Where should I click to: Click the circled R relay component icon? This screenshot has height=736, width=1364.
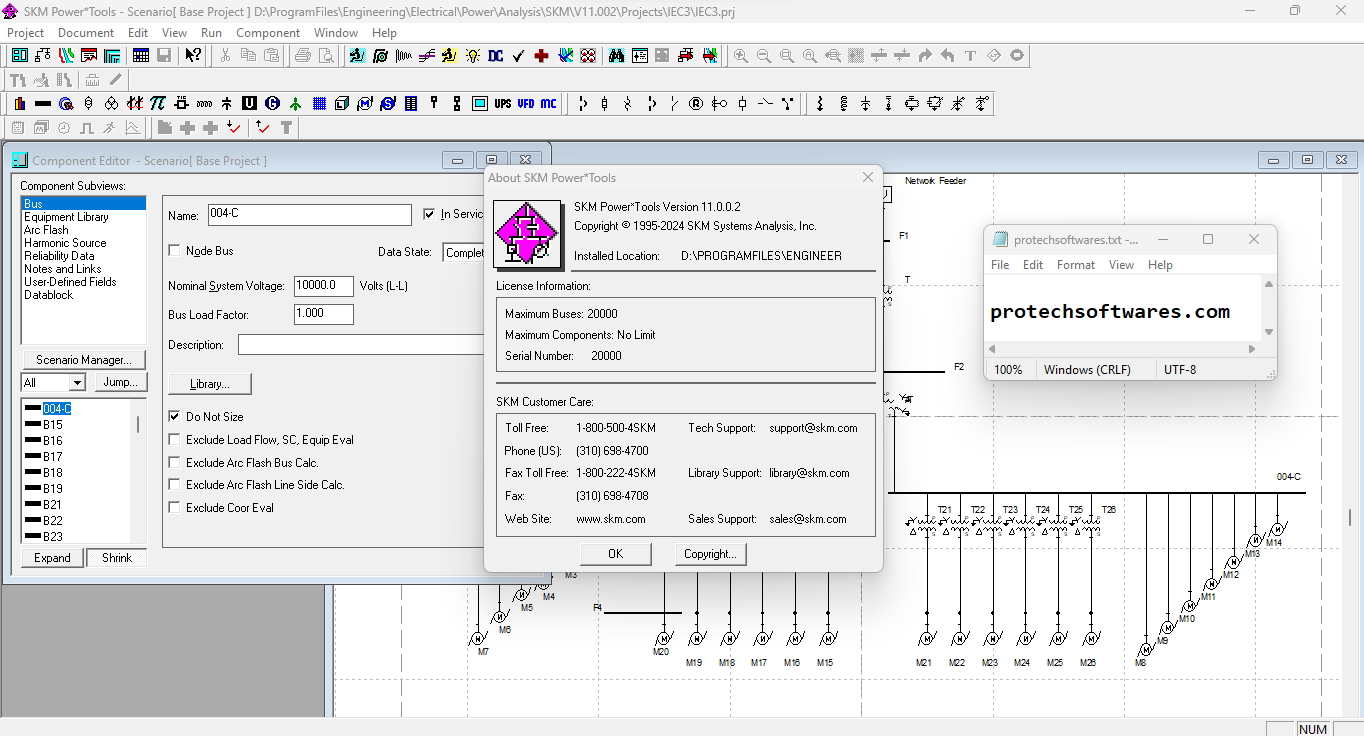click(696, 103)
